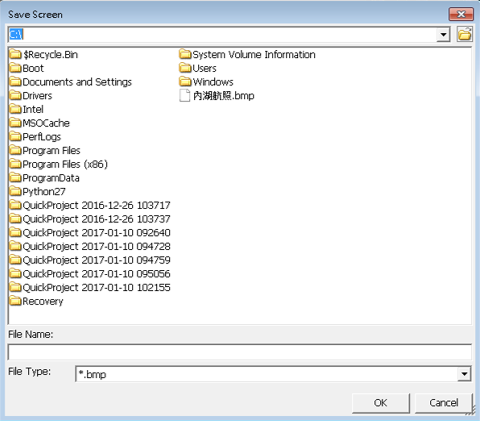Select the .bmp file icon in list

pyautogui.click(x=185, y=95)
